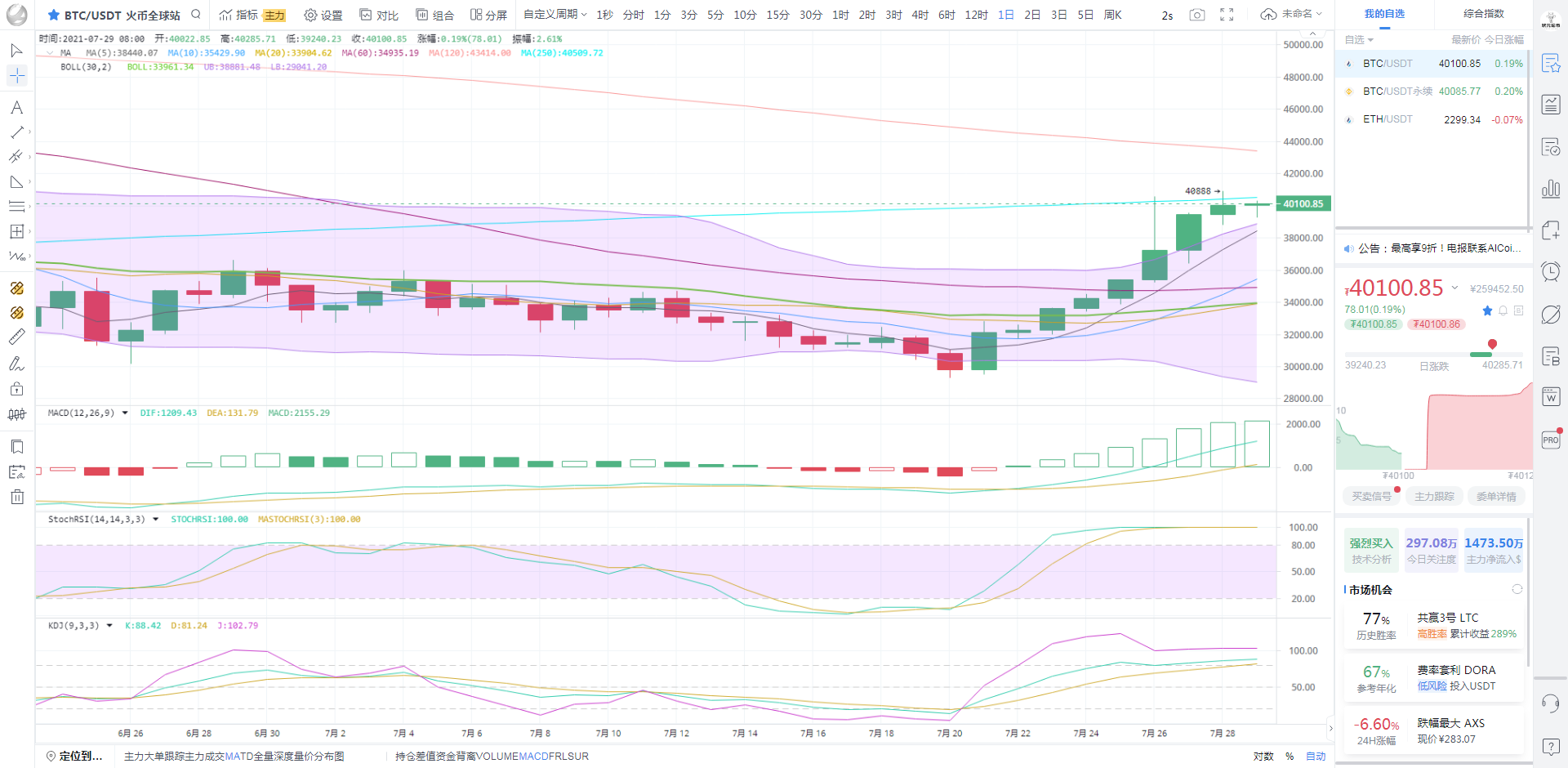Toggle percent scale mode
Image resolution: width=1568 pixels, height=768 pixels.
click(x=1290, y=757)
